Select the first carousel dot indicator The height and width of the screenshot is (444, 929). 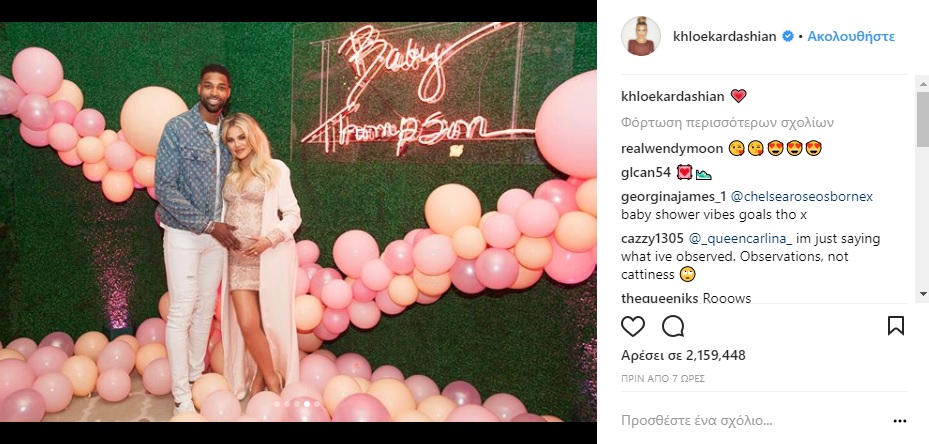coord(277,404)
